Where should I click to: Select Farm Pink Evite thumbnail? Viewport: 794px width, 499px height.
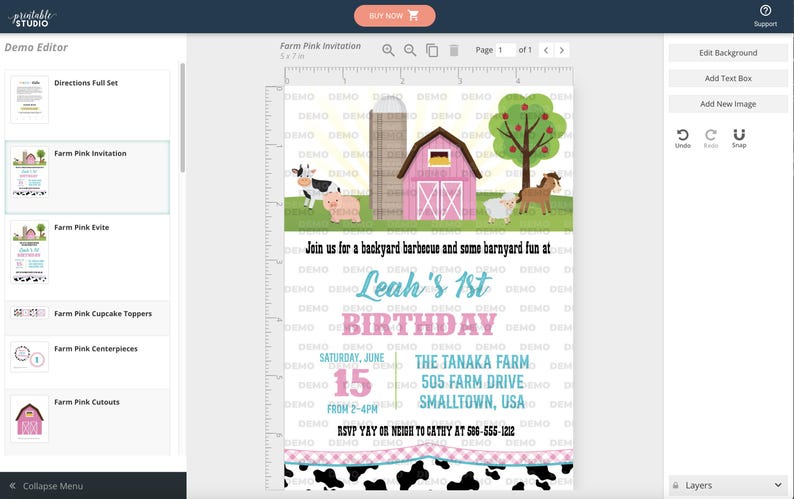pos(29,251)
